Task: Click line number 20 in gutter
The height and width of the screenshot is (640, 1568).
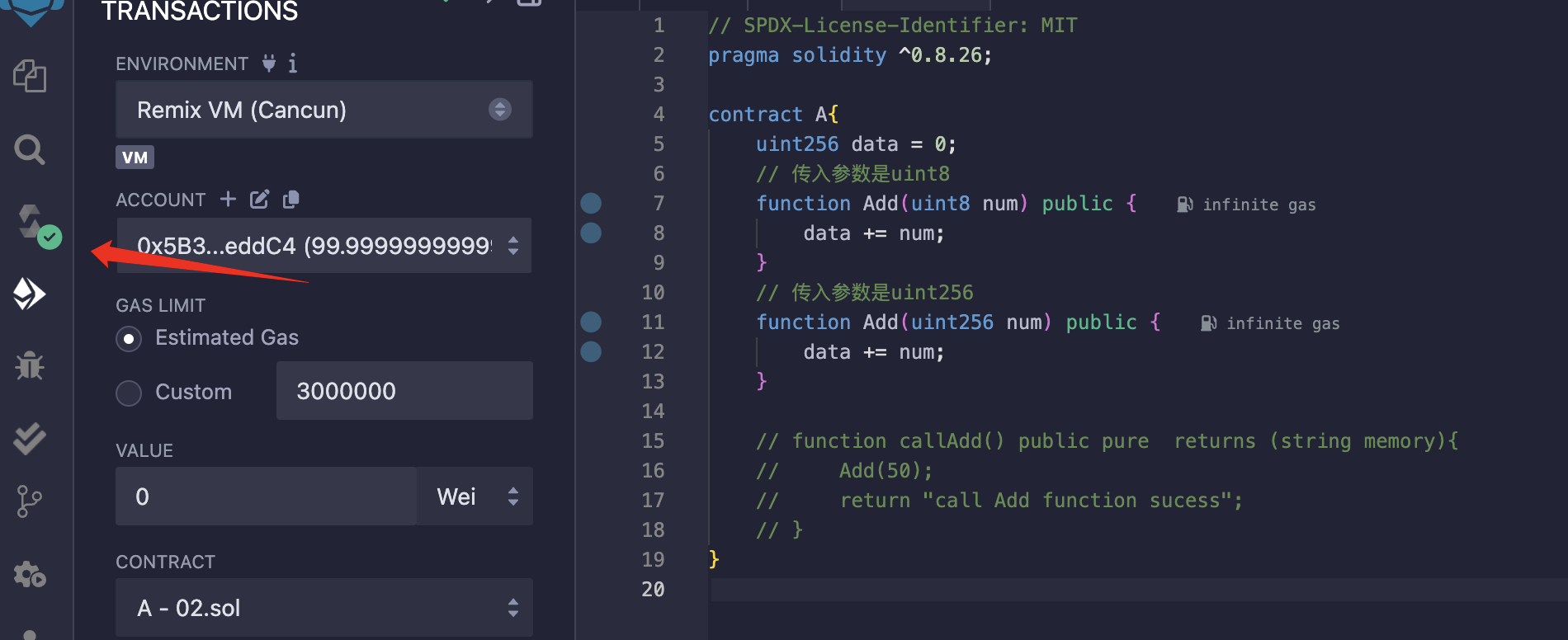Action: coord(653,590)
